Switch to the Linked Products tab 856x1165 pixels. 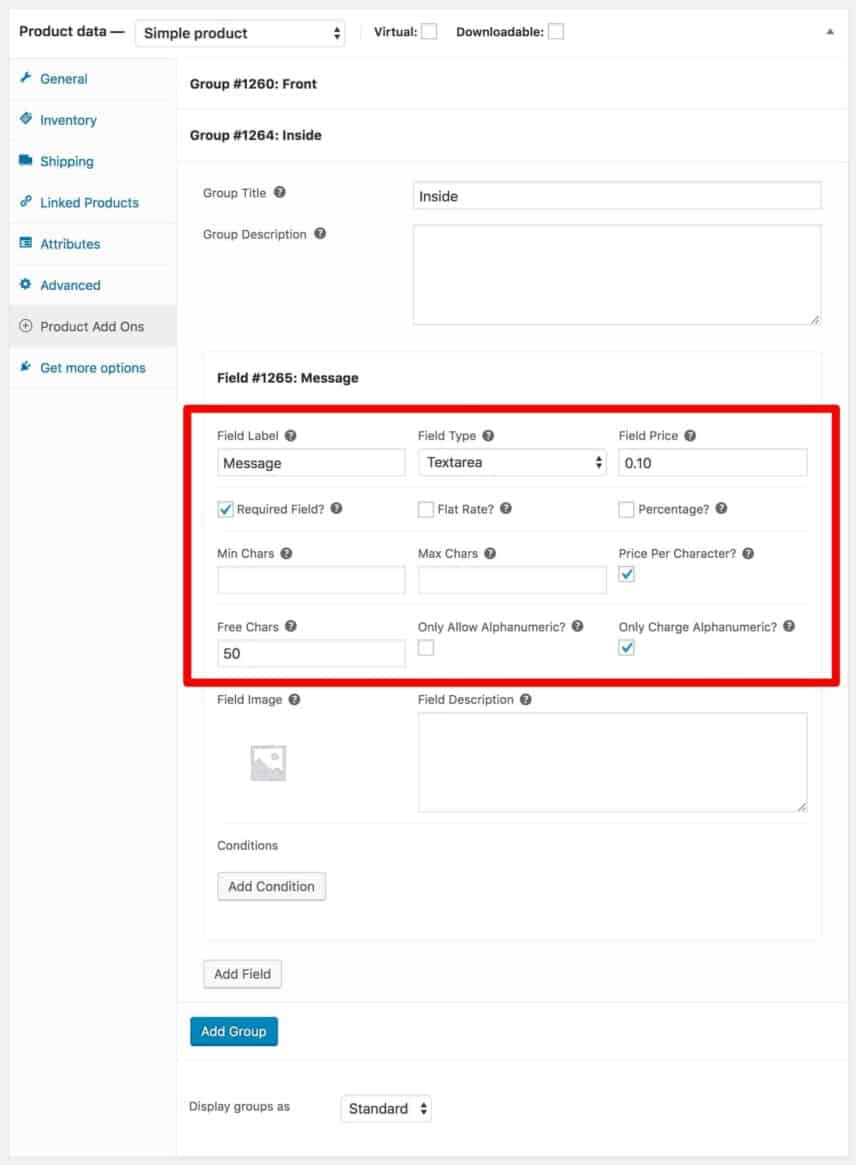[x=28, y=202]
